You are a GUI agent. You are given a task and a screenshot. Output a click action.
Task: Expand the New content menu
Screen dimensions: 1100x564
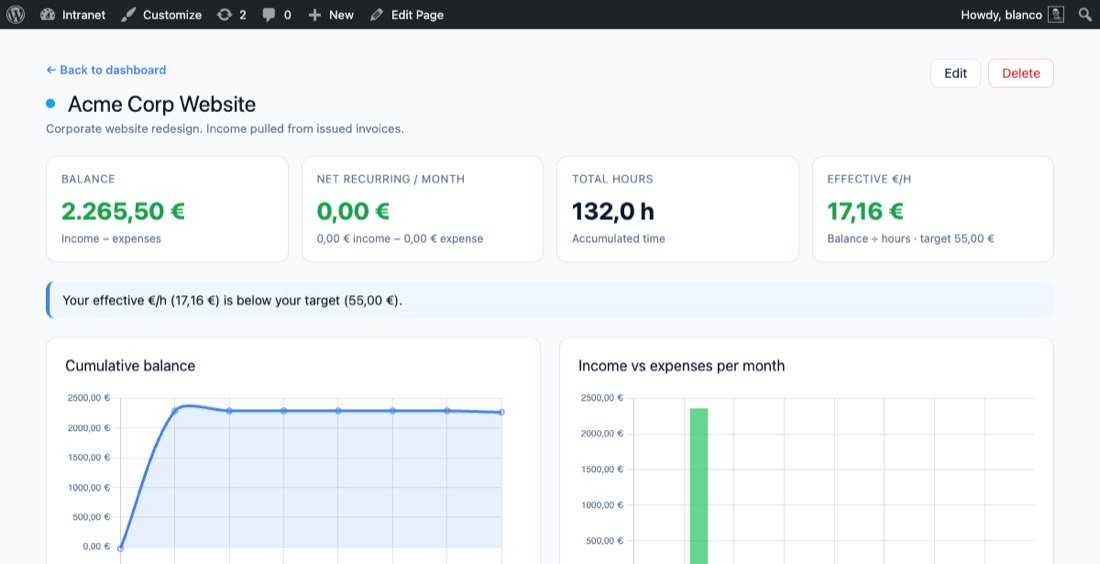click(x=331, y=15)
